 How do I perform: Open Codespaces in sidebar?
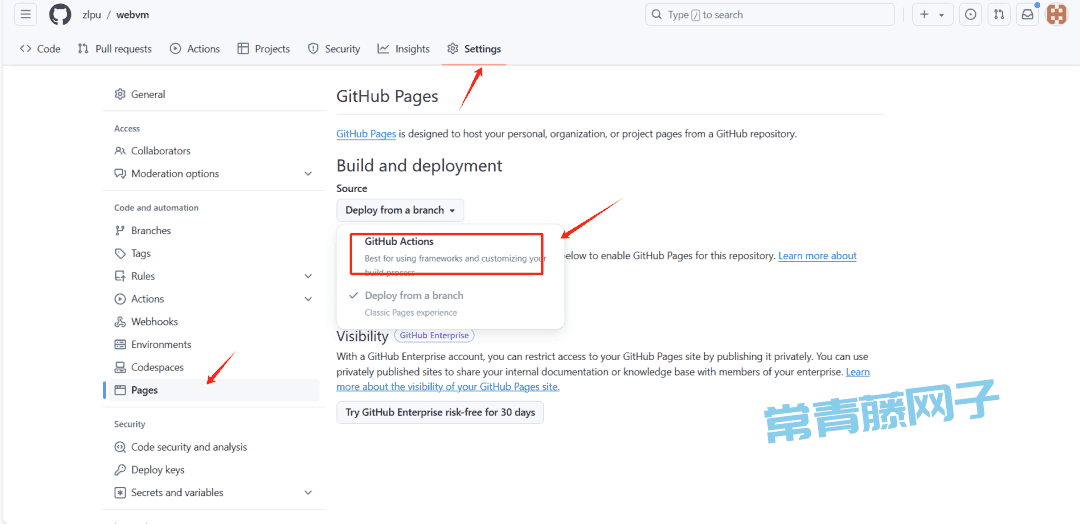214,367
